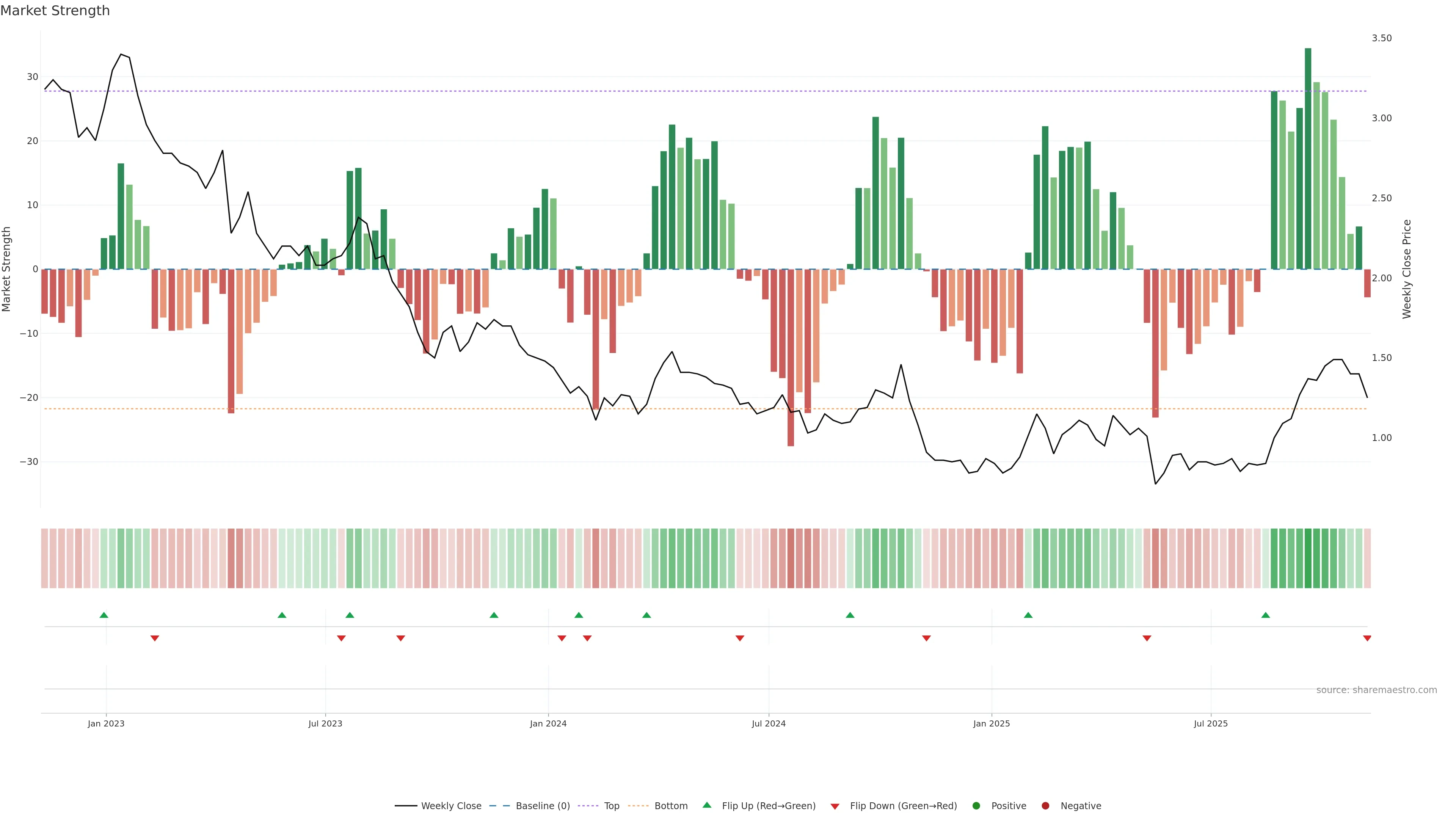Click the darkest green heatmap strip cell

[1308, 559]
